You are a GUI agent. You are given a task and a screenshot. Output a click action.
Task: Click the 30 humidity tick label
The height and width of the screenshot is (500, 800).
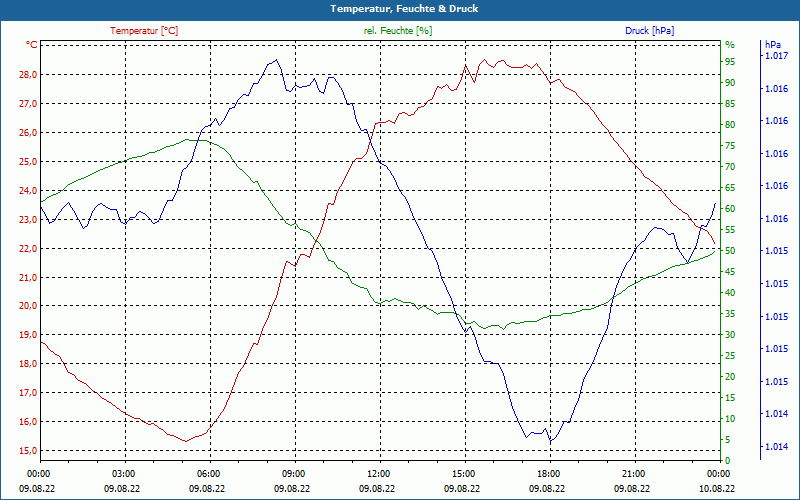pyautogui.click(x=730, y=335)
